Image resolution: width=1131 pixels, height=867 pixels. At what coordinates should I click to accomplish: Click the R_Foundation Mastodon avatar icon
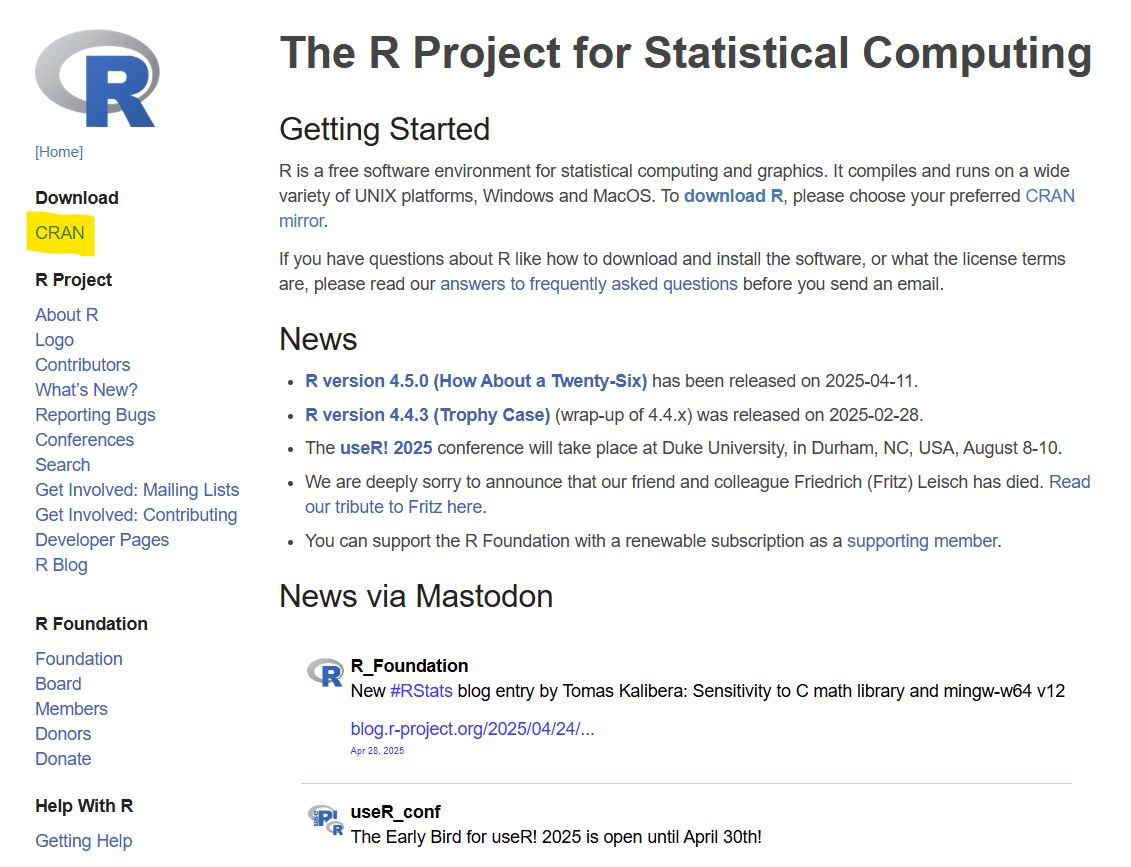point(325,673)
